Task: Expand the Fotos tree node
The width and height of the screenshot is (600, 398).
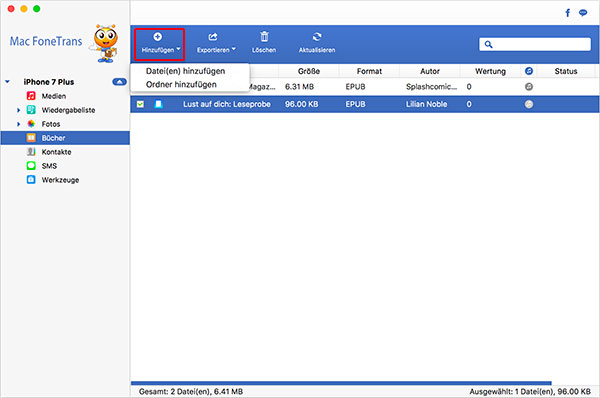Action: coord(18,124)
